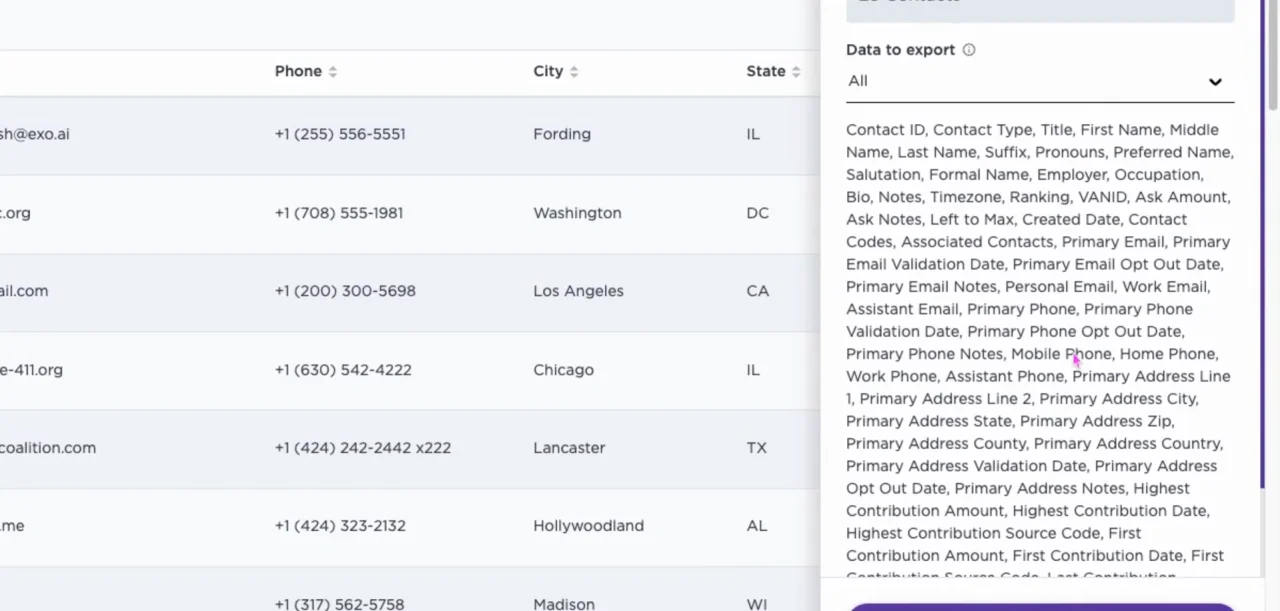
Task: Select the Los Angeles city cell
Action: pyautogui.click(x=578, y=291)
